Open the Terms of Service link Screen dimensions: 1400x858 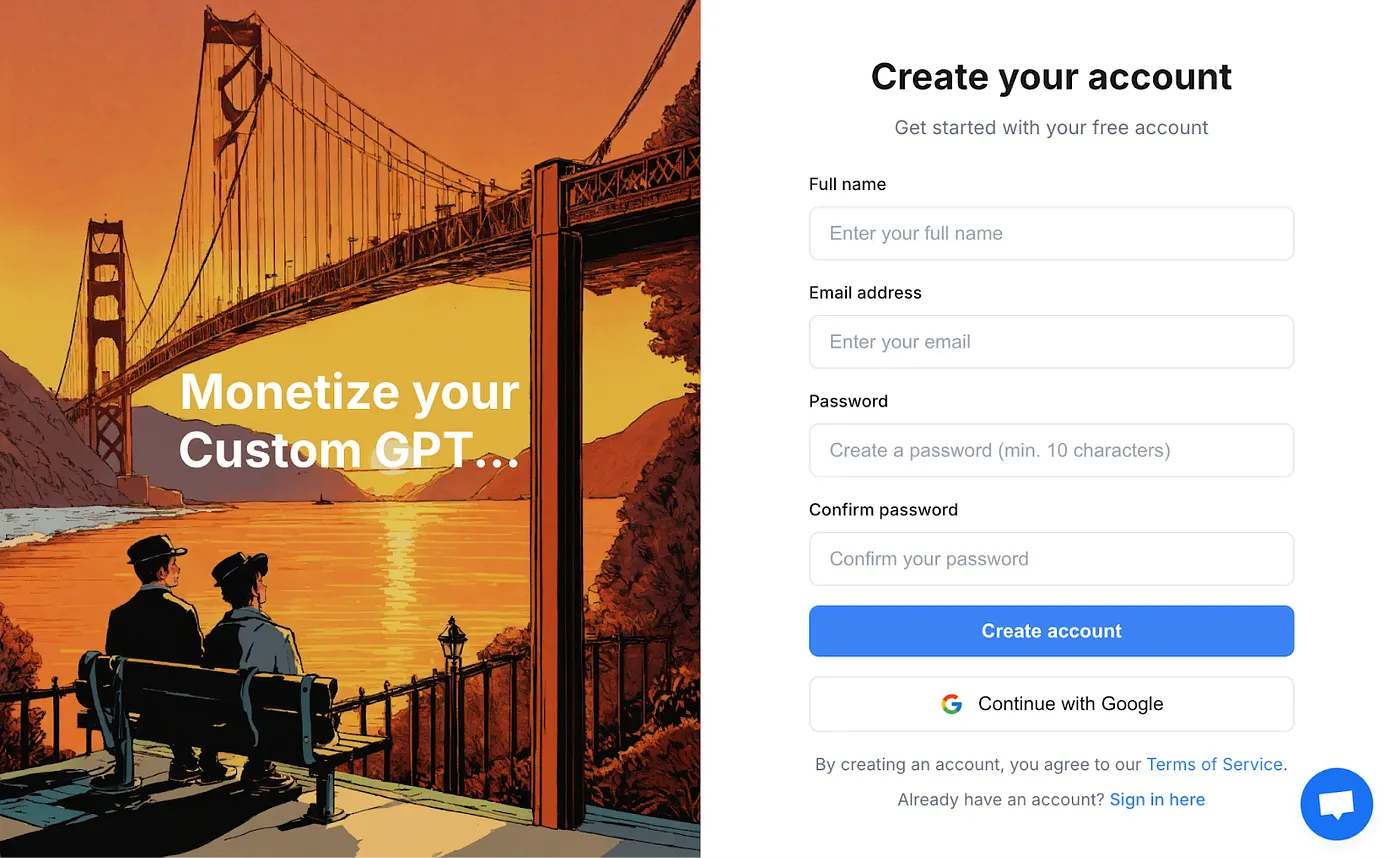point(1214,764)
